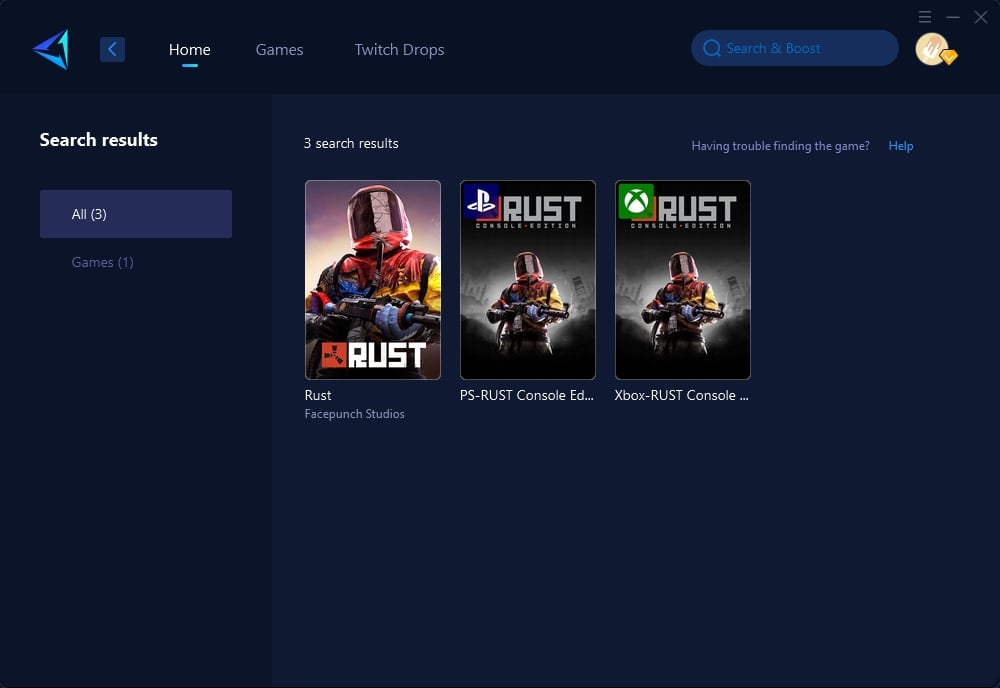
Task: Select the Rust game cover thumbnail
Action: coord(372,280)
